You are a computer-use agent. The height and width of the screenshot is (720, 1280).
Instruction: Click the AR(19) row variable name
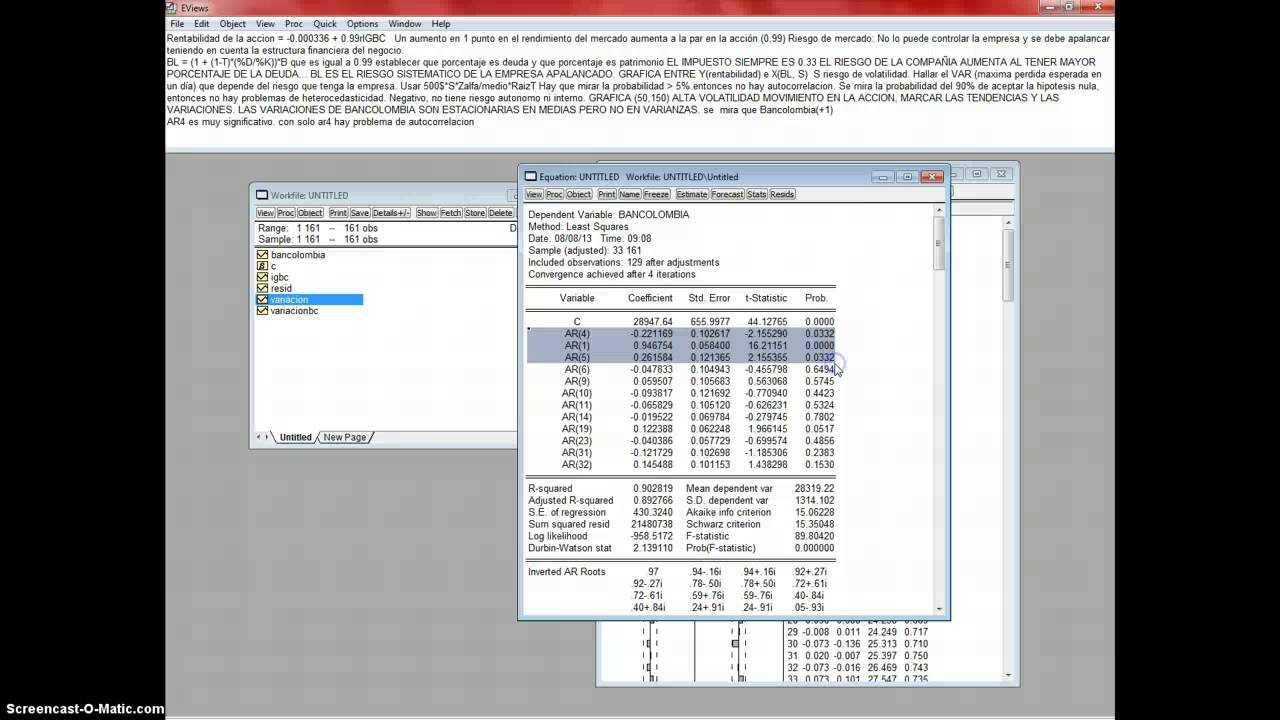tap(577, 429)
